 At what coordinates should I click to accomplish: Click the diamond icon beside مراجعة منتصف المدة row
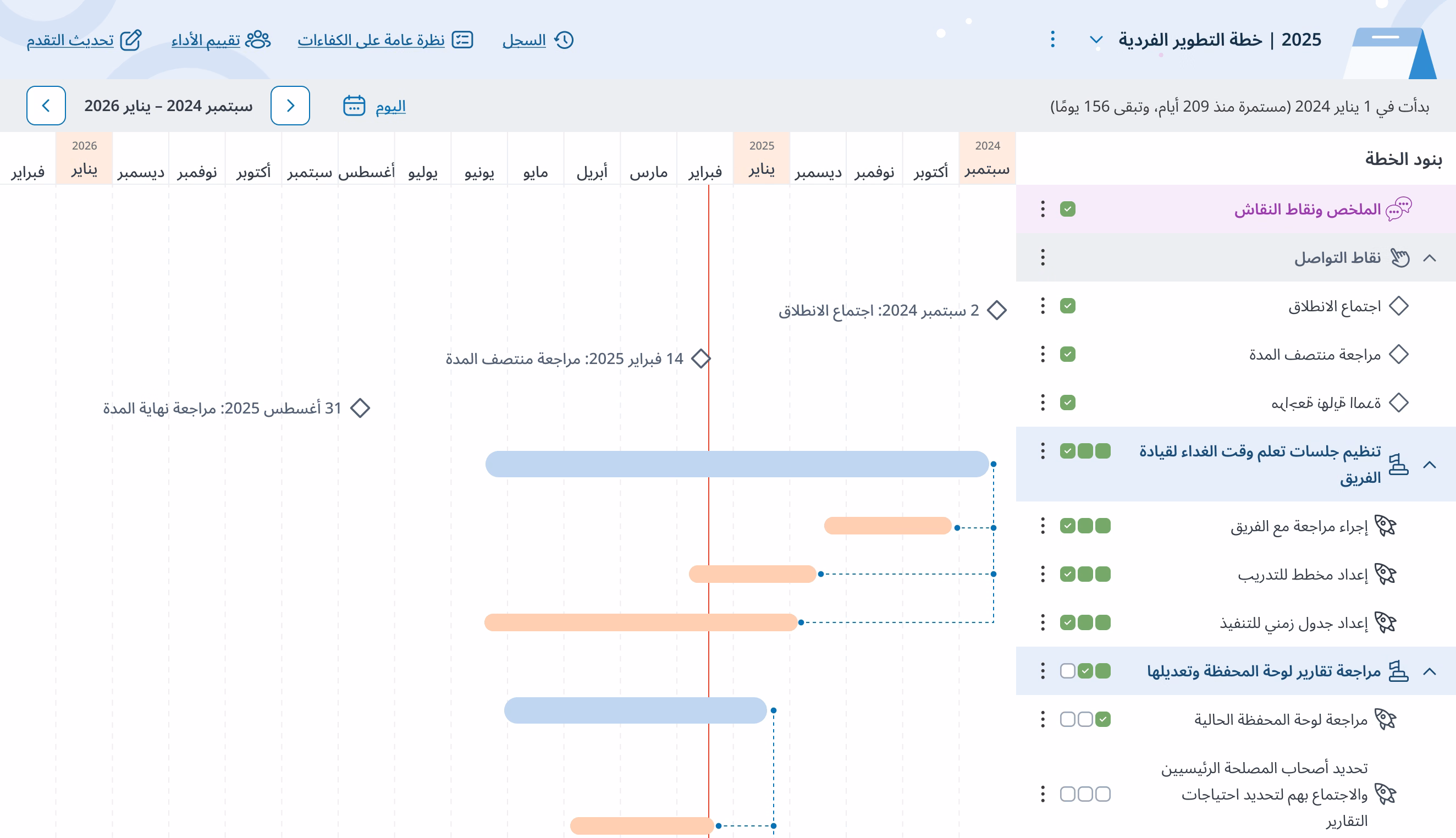point(1398,354)
